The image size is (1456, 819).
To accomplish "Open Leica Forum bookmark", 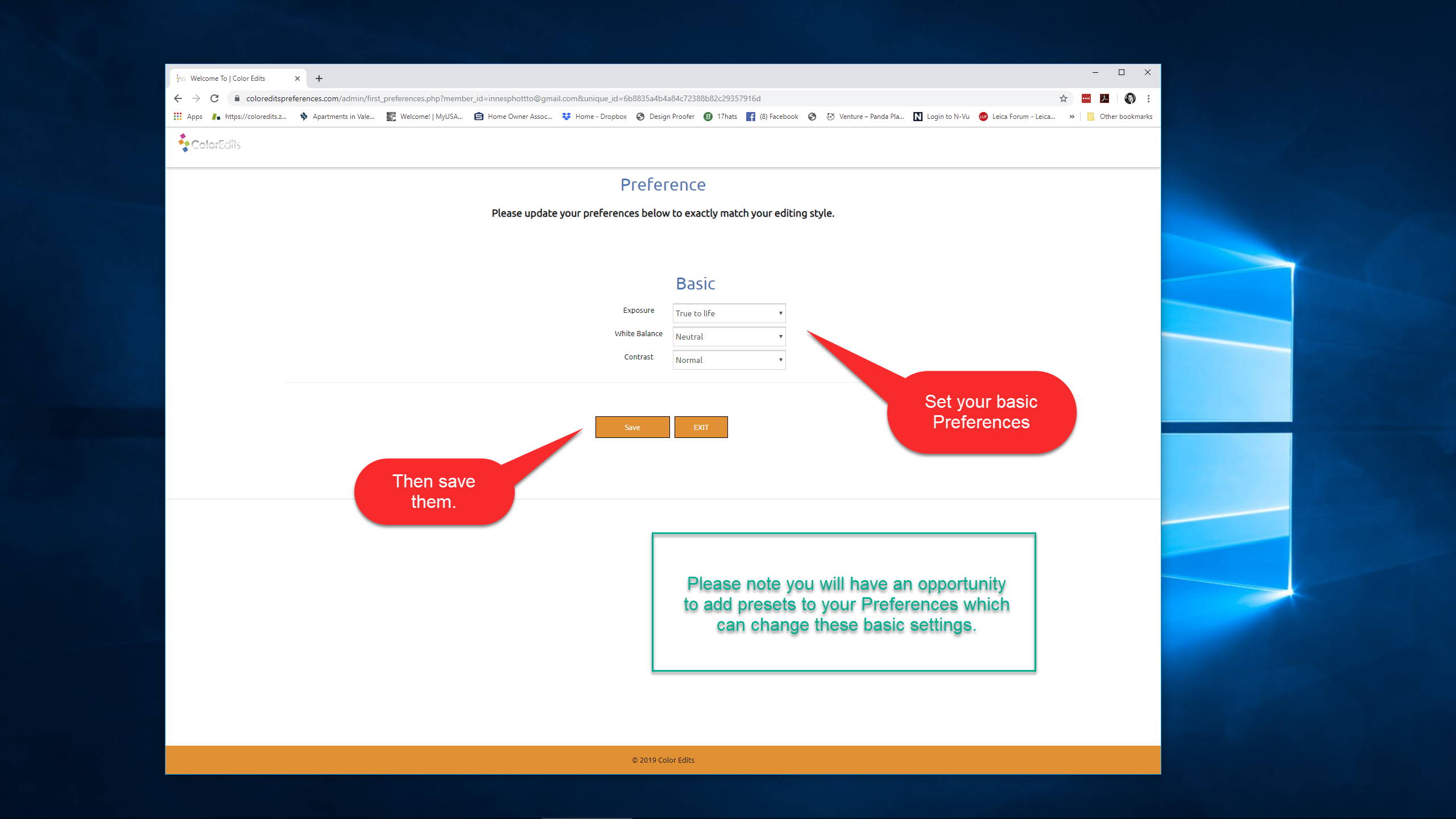I will 1017,117.
